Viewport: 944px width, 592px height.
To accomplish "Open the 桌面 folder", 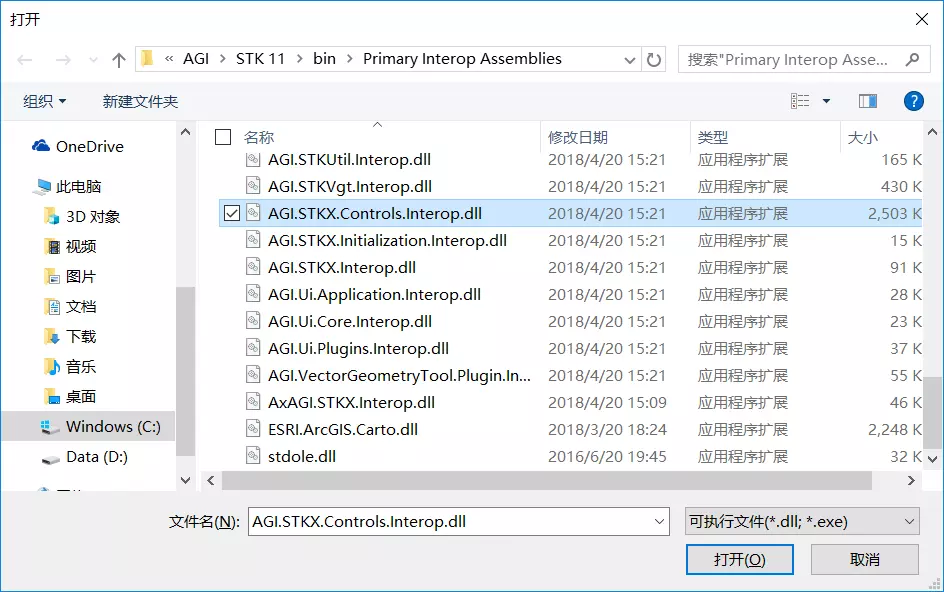I will (x=70, y=397).
